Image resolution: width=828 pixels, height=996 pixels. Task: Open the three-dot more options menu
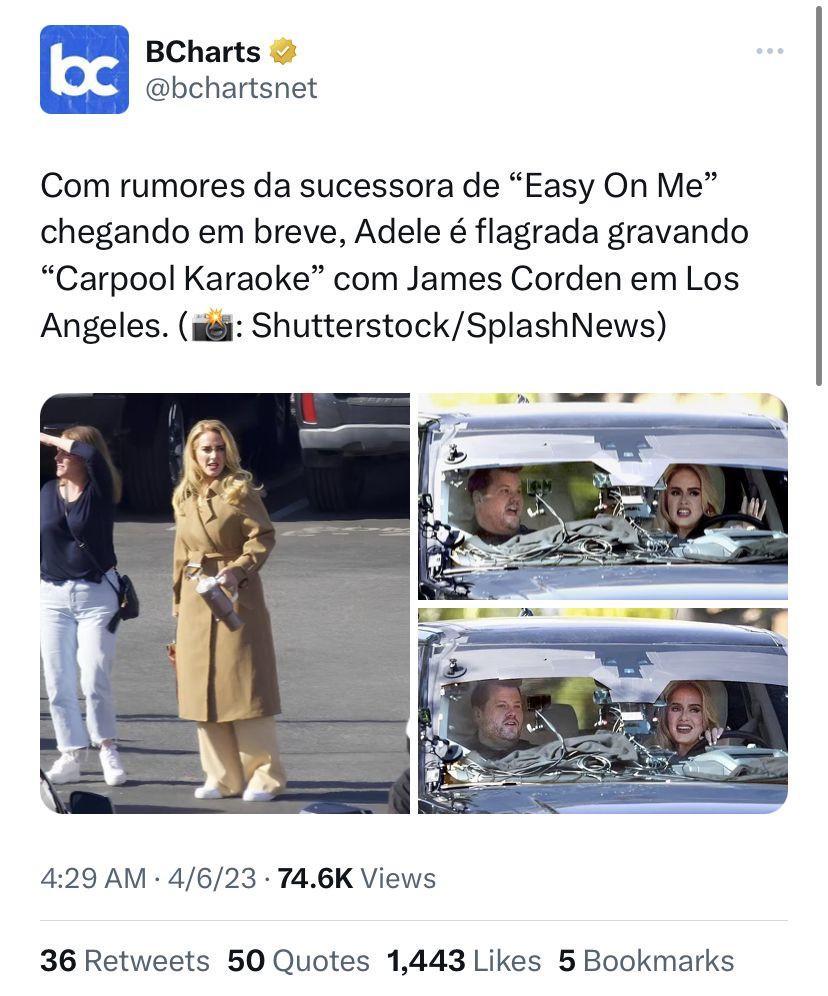click(770, 51)
